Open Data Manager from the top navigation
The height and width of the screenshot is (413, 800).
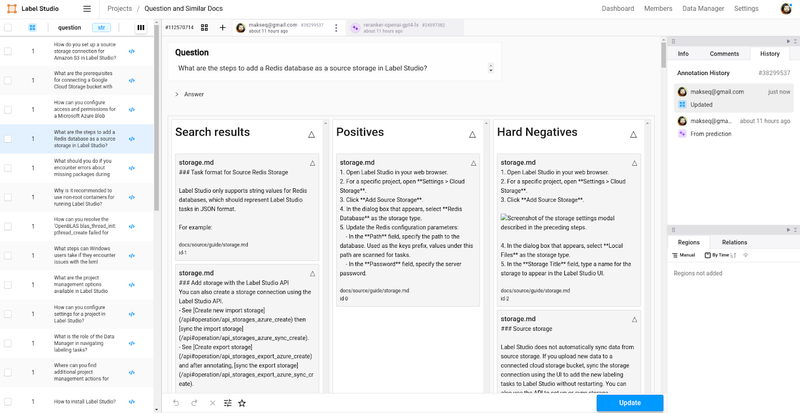click(x=703, y=9)
